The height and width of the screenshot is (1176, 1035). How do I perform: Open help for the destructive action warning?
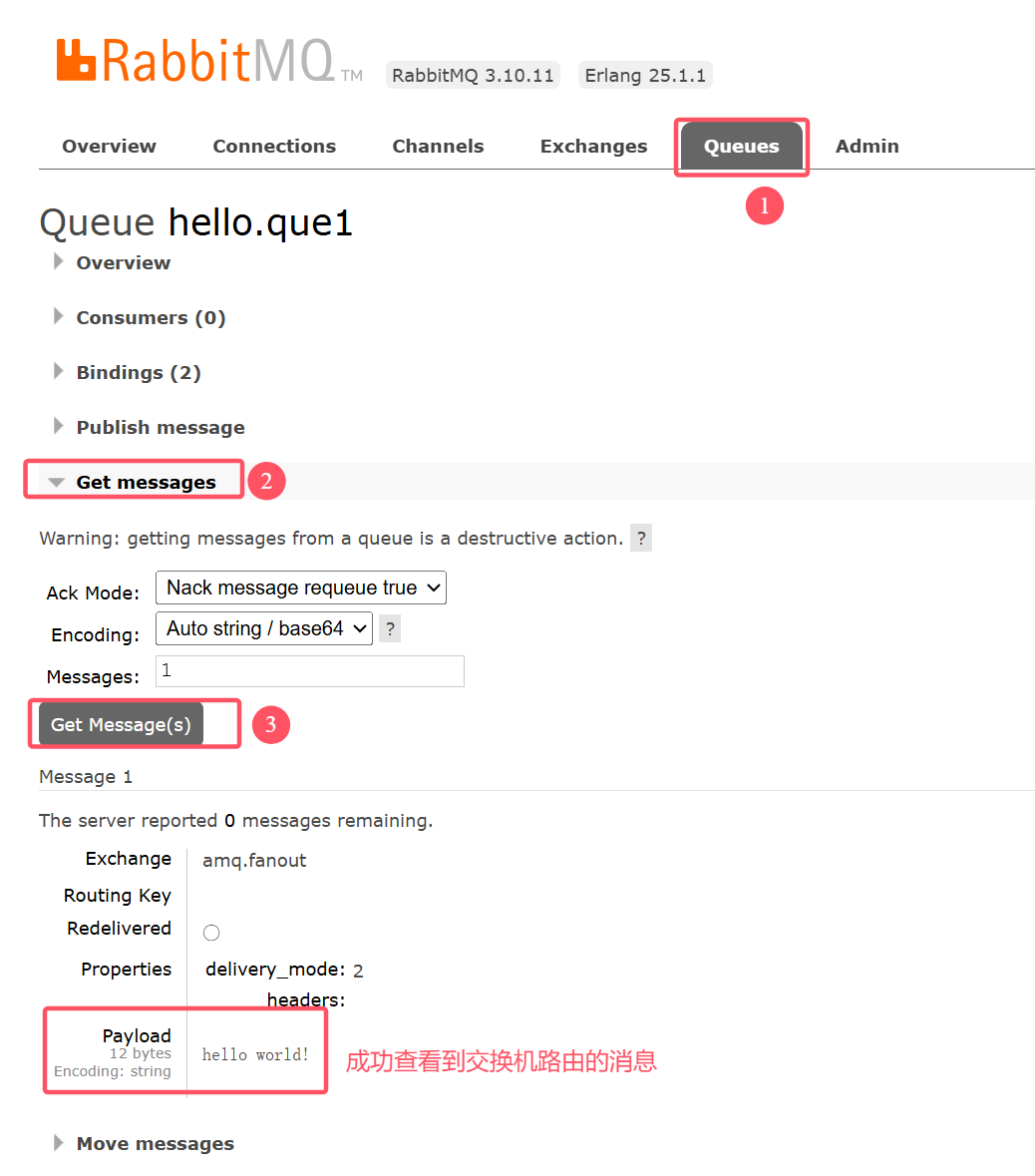click(641, 539)
